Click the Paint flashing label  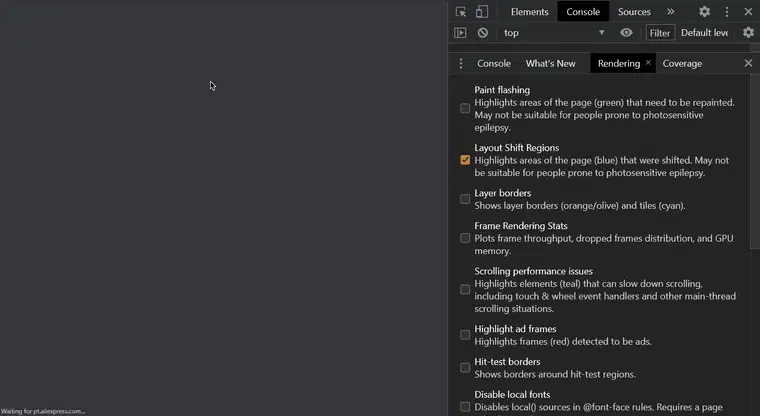[x=502, y=90]
